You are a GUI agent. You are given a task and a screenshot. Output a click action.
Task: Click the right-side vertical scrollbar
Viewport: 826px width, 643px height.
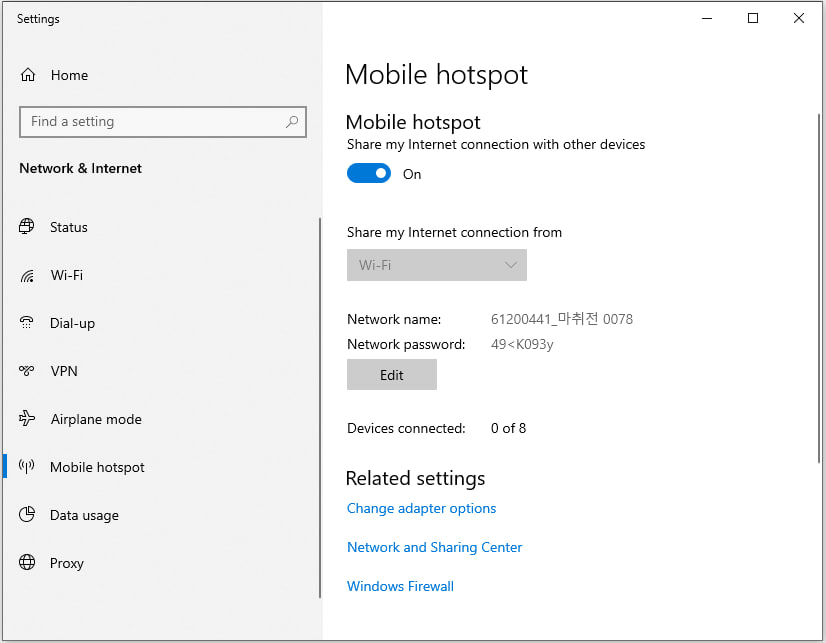point(819,288)
